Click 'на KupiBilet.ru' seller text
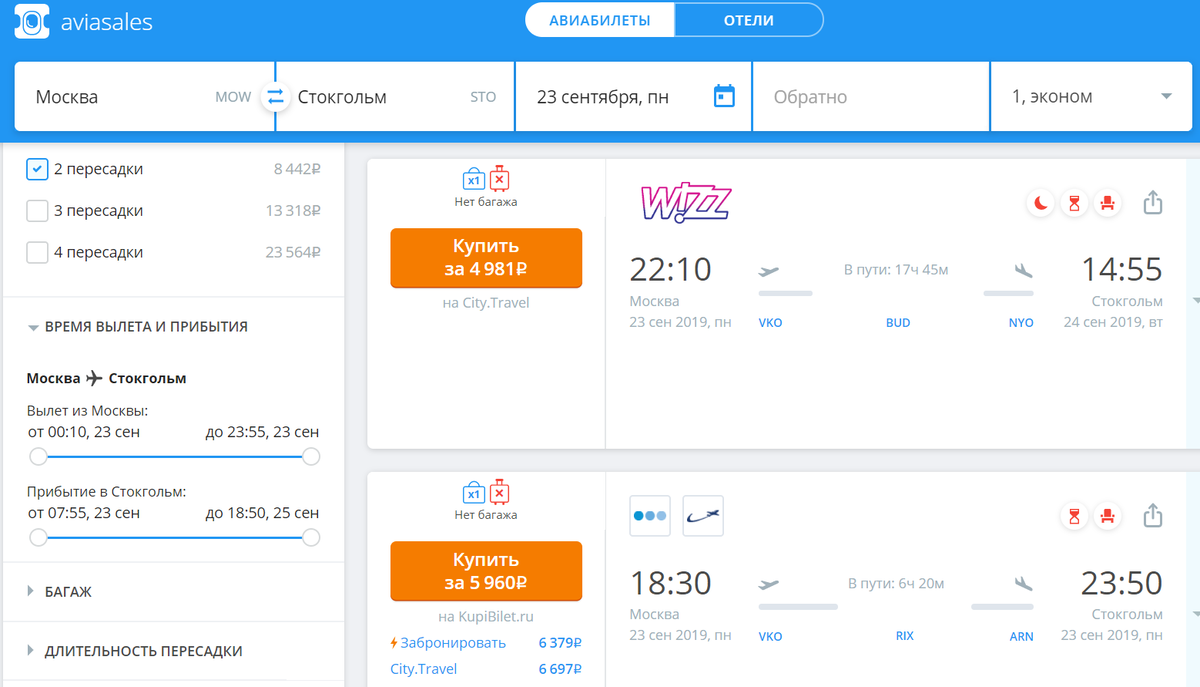Viewport: 1200px width, 687px height. click(486, 616)
